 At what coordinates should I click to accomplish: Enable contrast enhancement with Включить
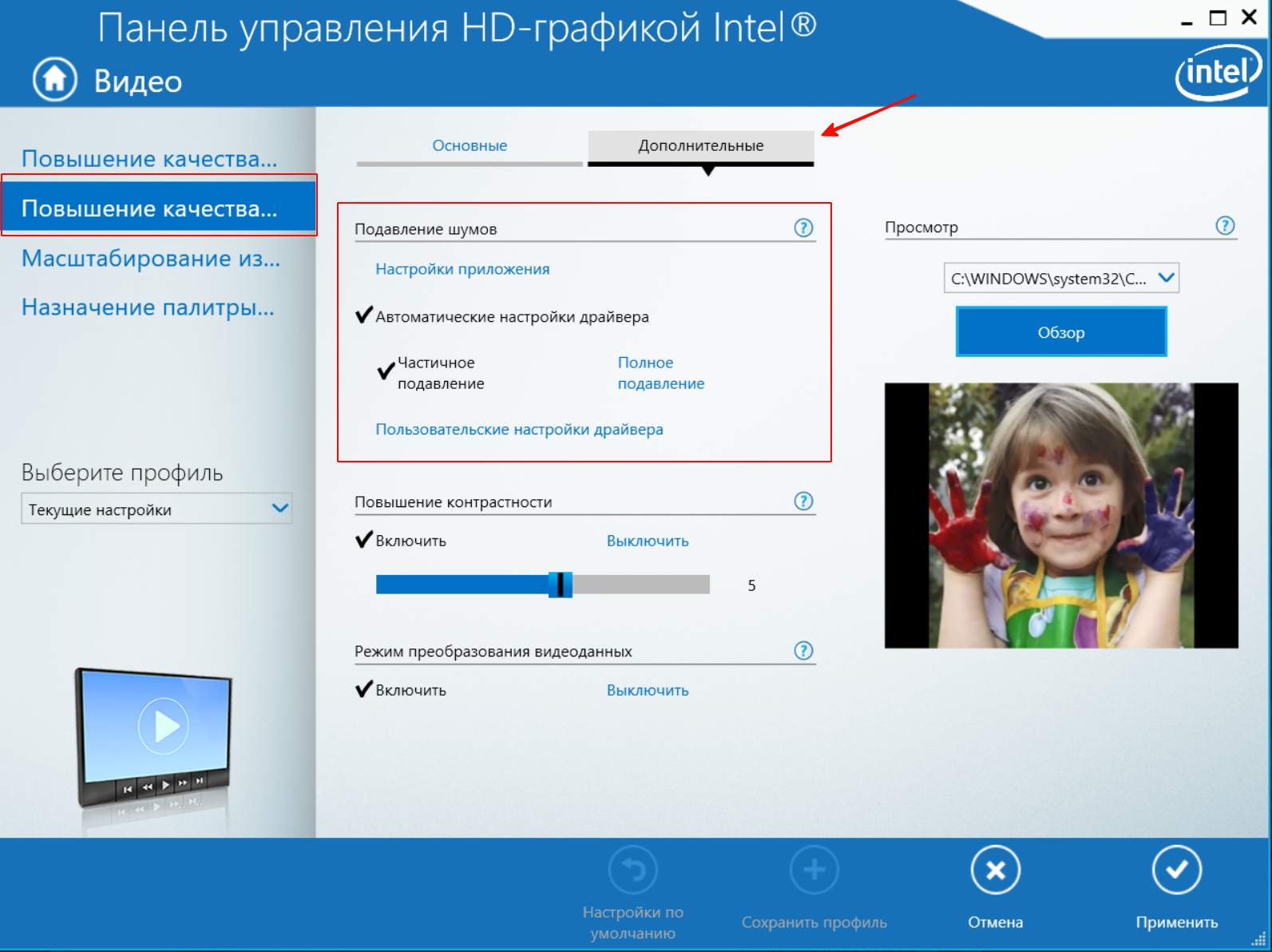click(x=401, y=540)
